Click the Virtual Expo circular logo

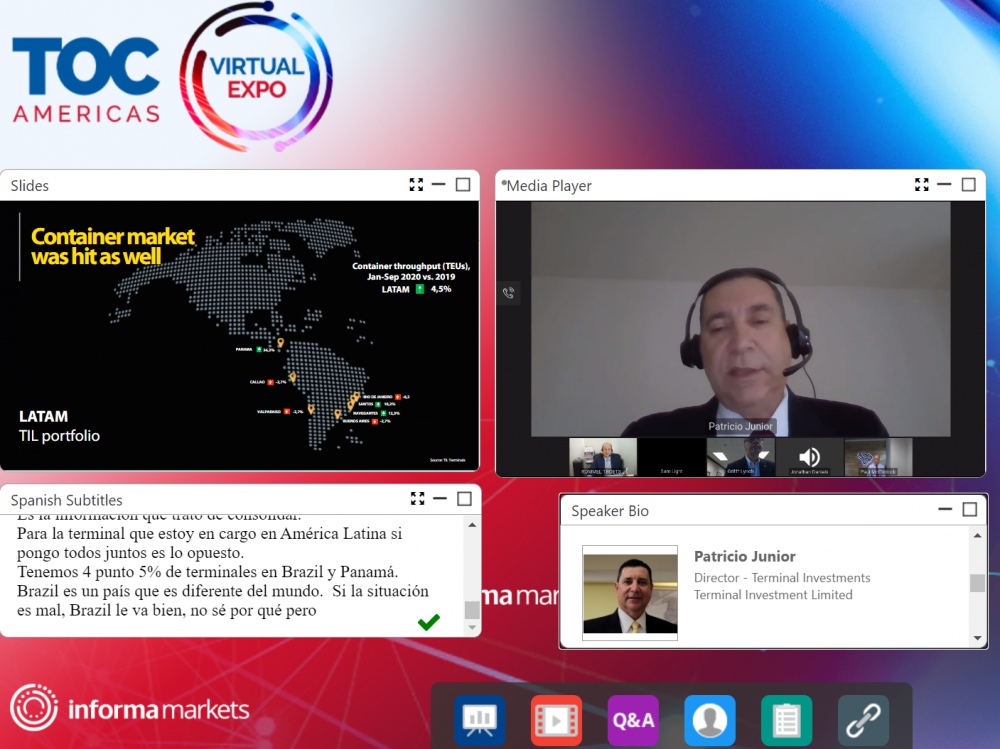[256, 77]
